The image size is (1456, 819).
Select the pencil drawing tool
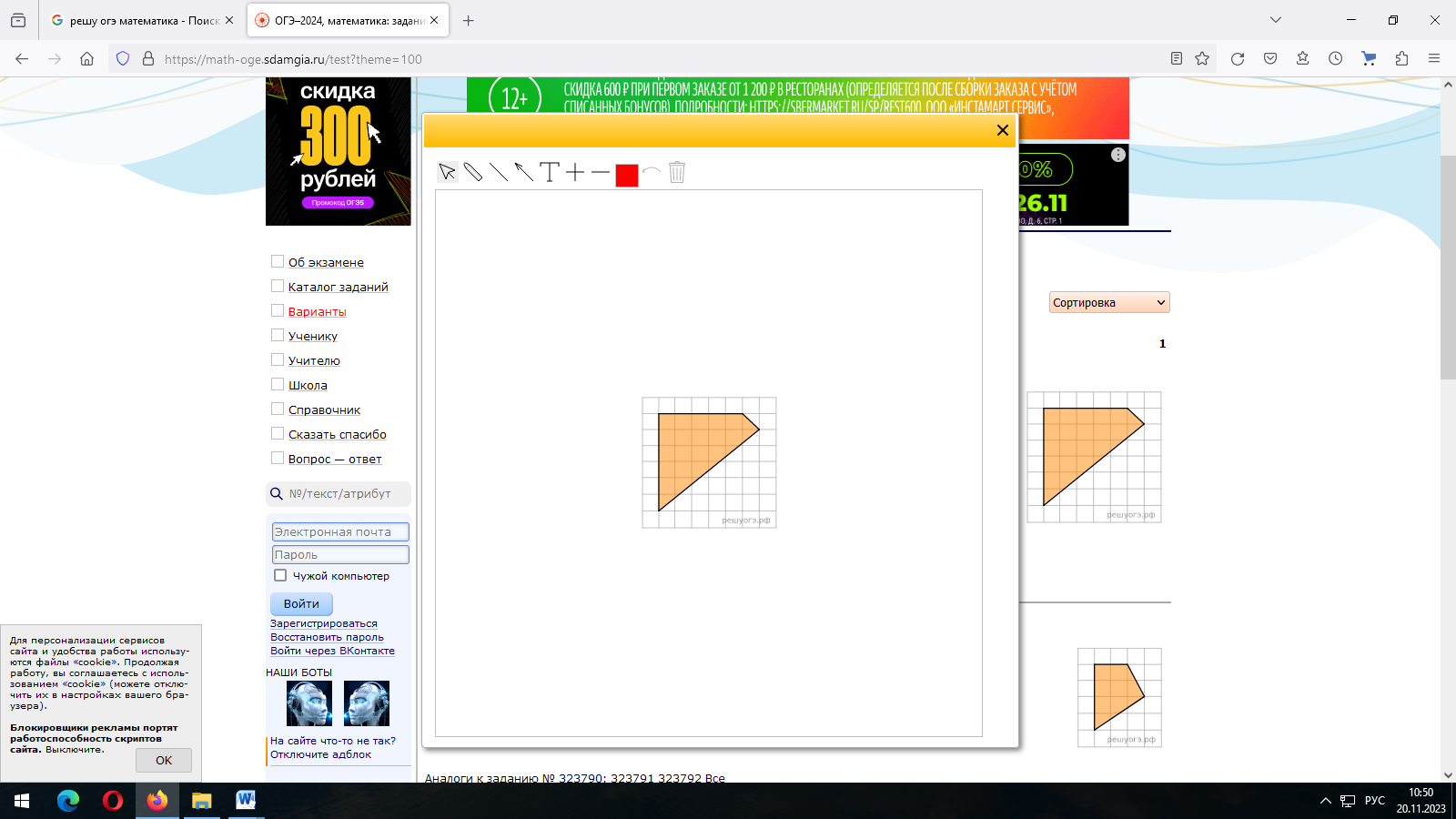472,172
